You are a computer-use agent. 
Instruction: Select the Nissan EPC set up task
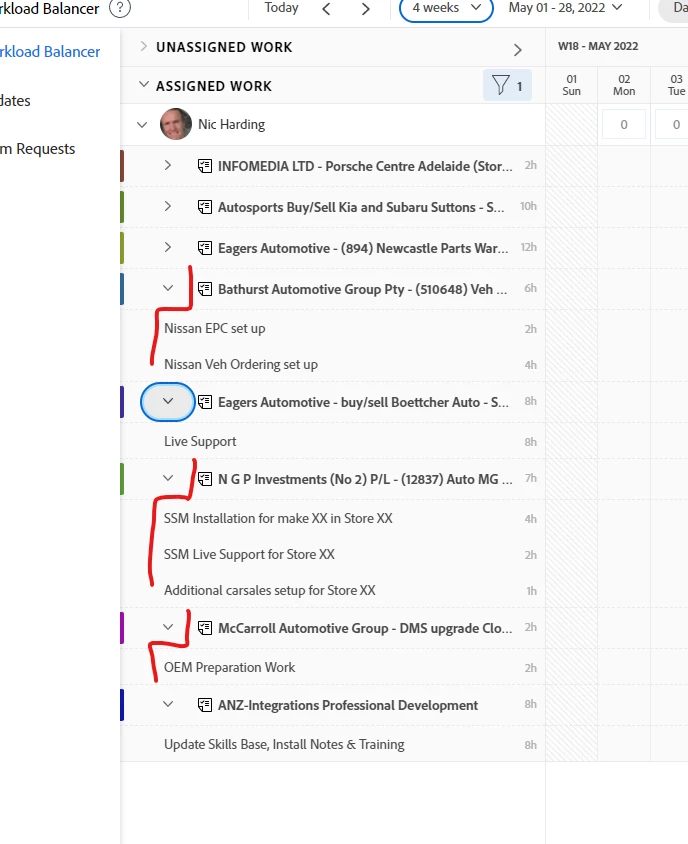point(215,328)
